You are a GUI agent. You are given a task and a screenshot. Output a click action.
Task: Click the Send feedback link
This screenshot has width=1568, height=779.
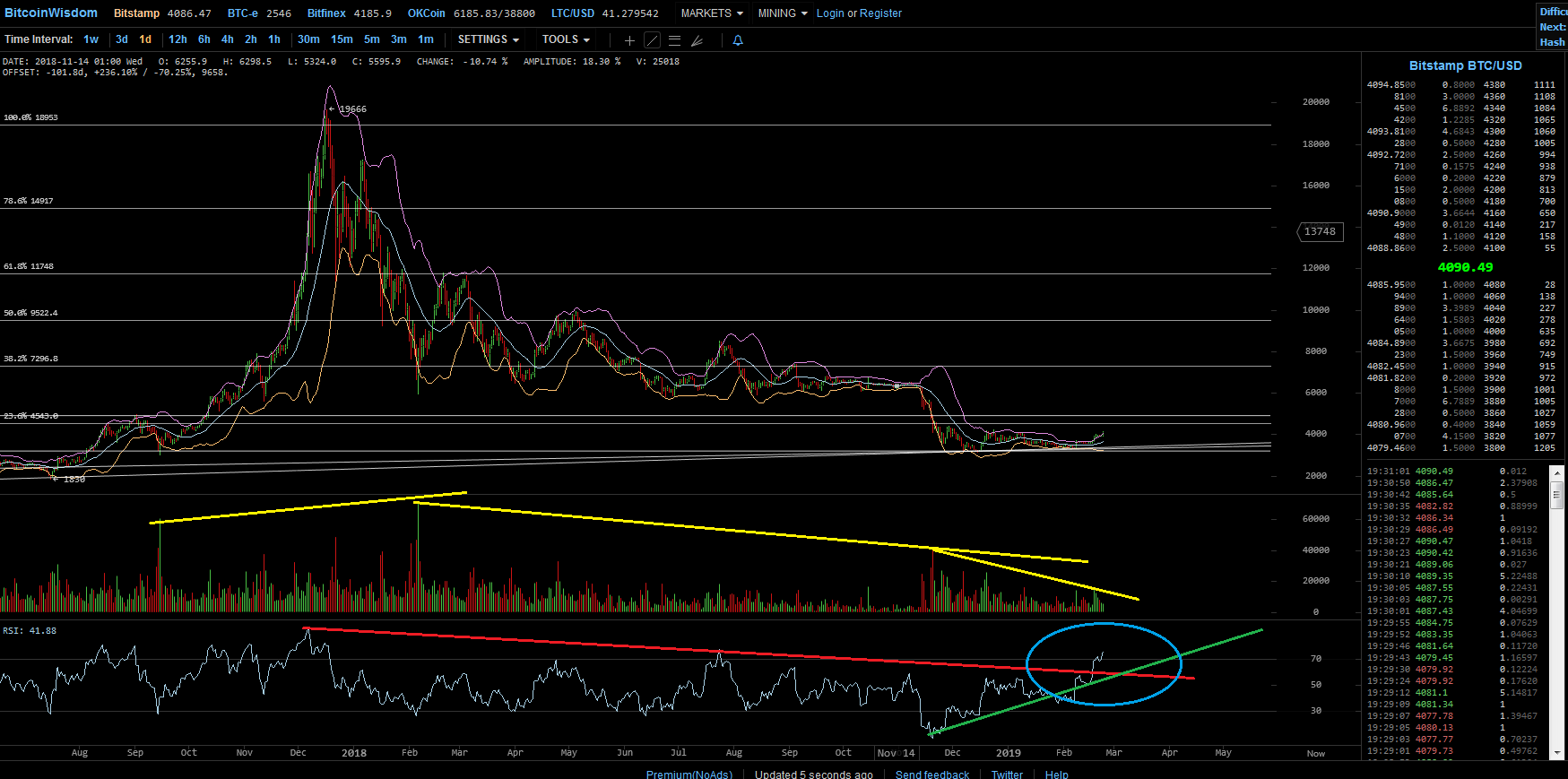coord(932,775)
